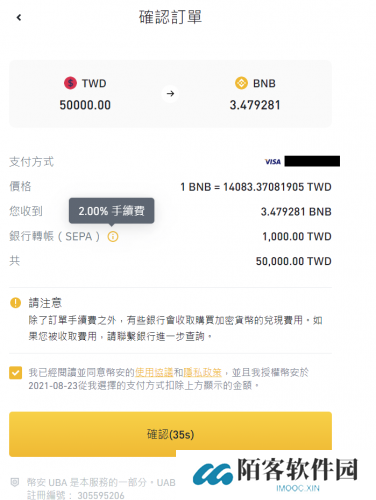Click the BNB price rate value

(256, 187)
